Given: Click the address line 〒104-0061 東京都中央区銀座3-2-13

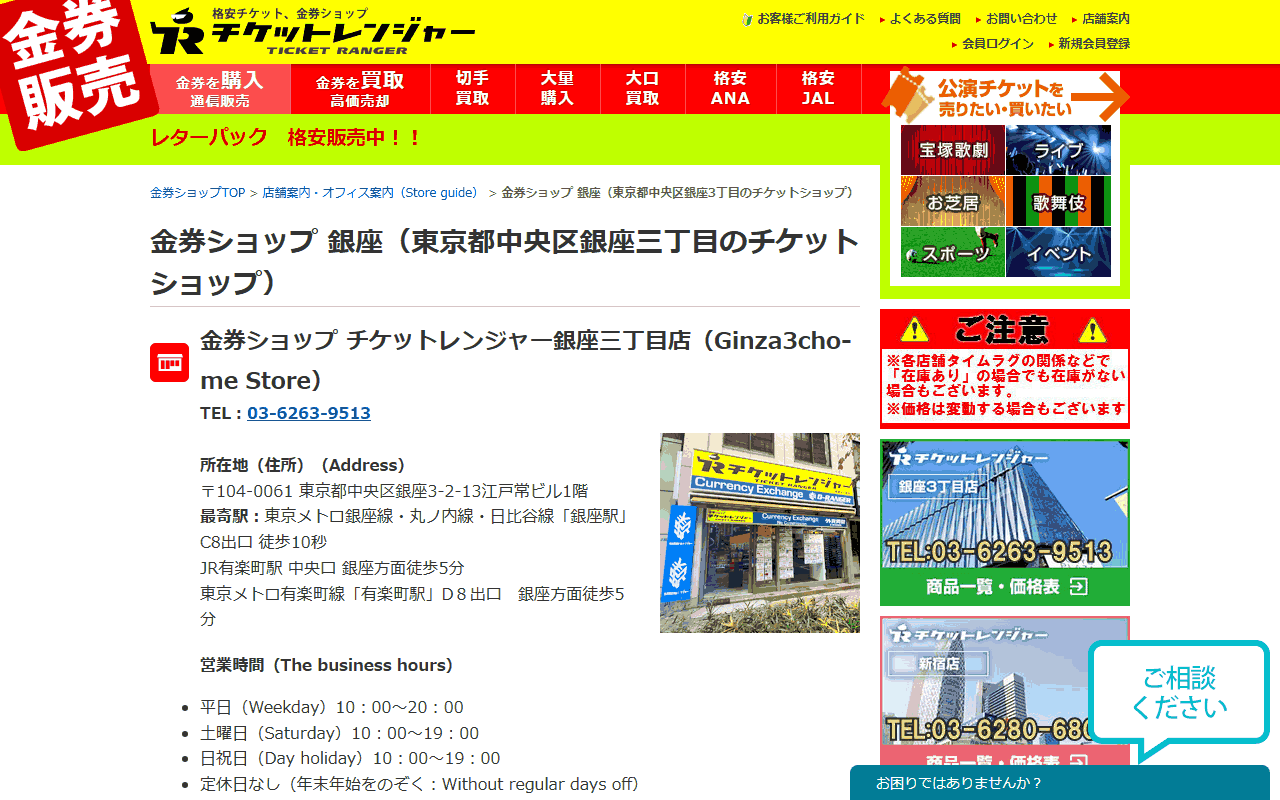Looking at the screenshot, I should pos(394,491).
